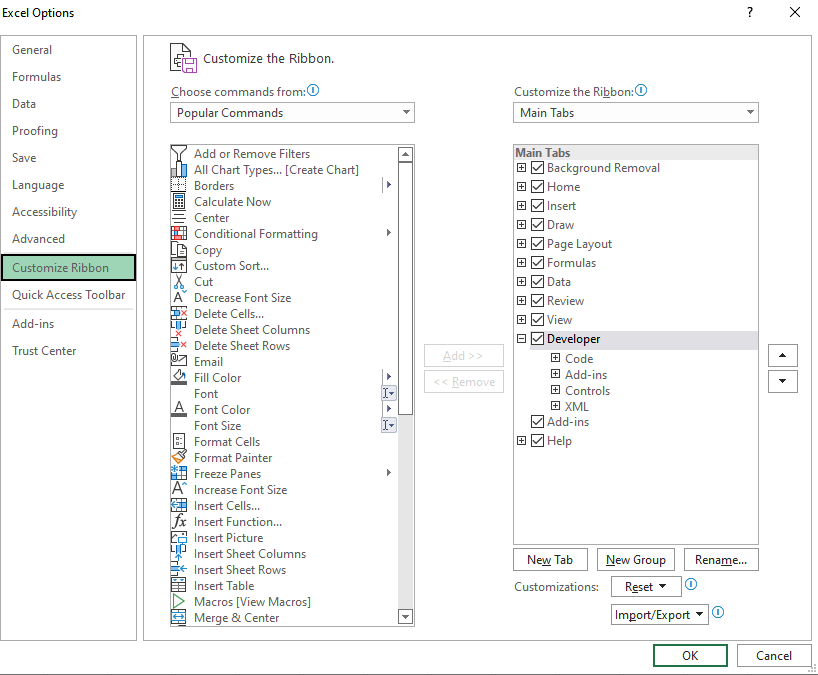Toggle the Review tab checkbox

click(537, 300)
